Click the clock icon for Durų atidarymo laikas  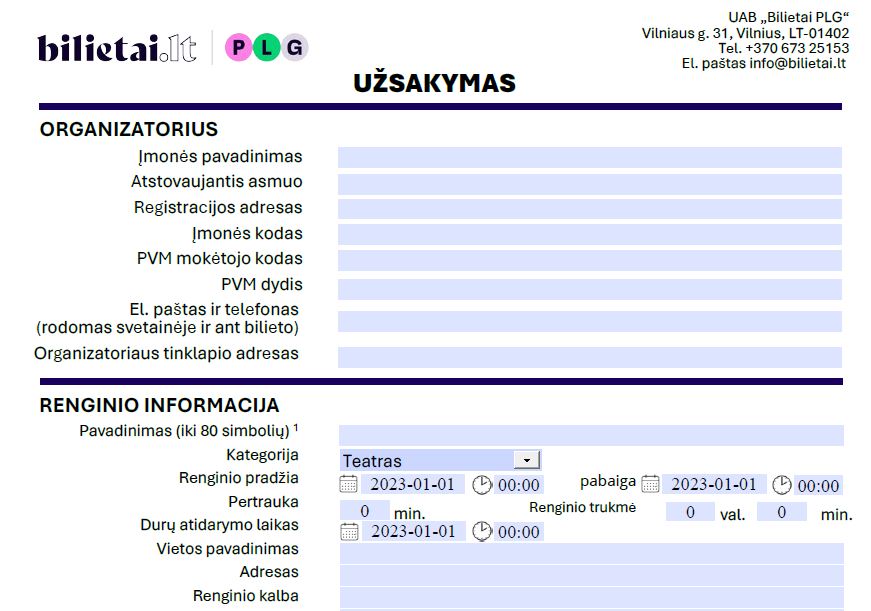coord(482,531)
